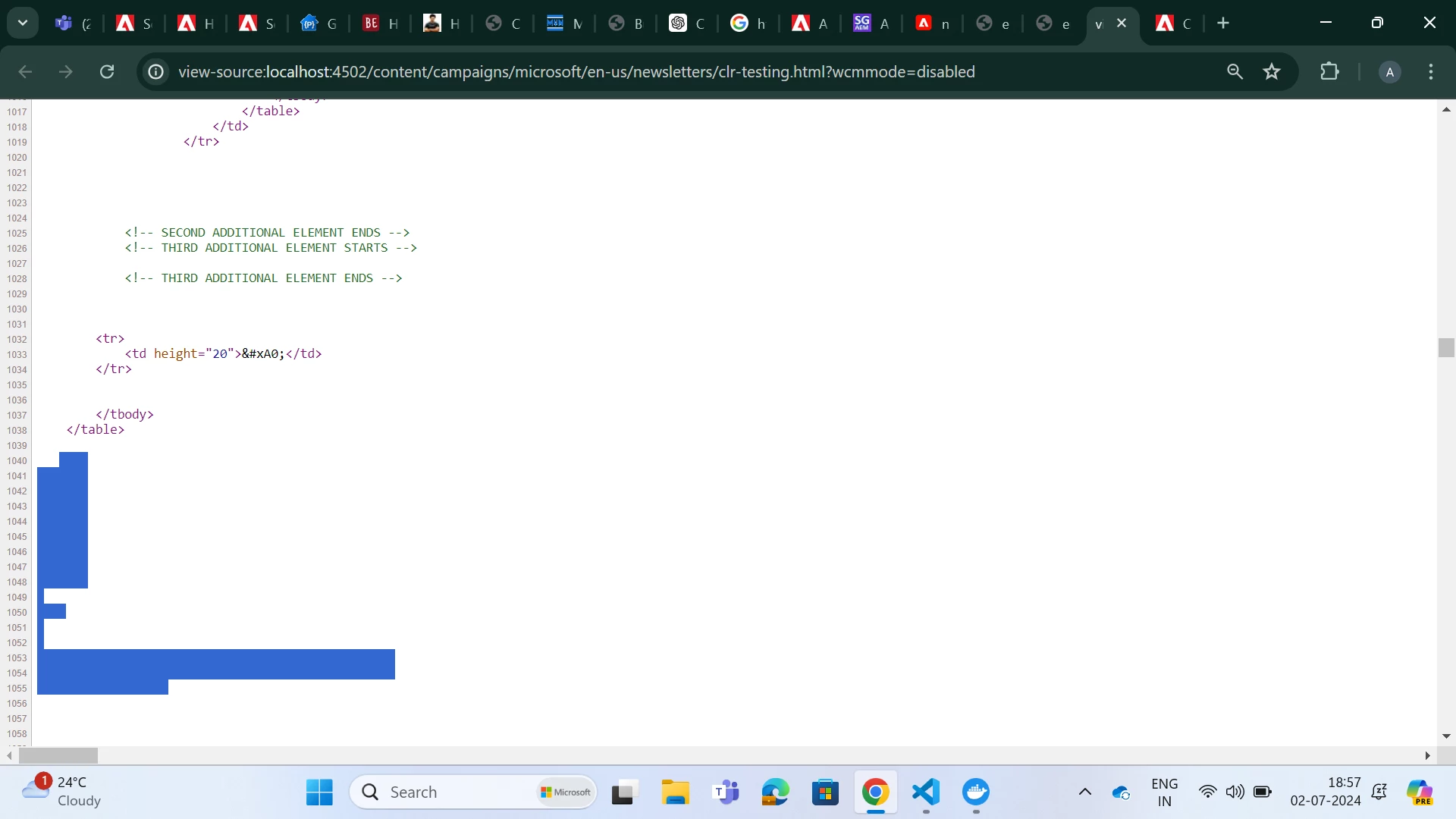Open the Extensions puzzle icon
The height and width of the screenshot is (819, 1456).
point(1329,71)
